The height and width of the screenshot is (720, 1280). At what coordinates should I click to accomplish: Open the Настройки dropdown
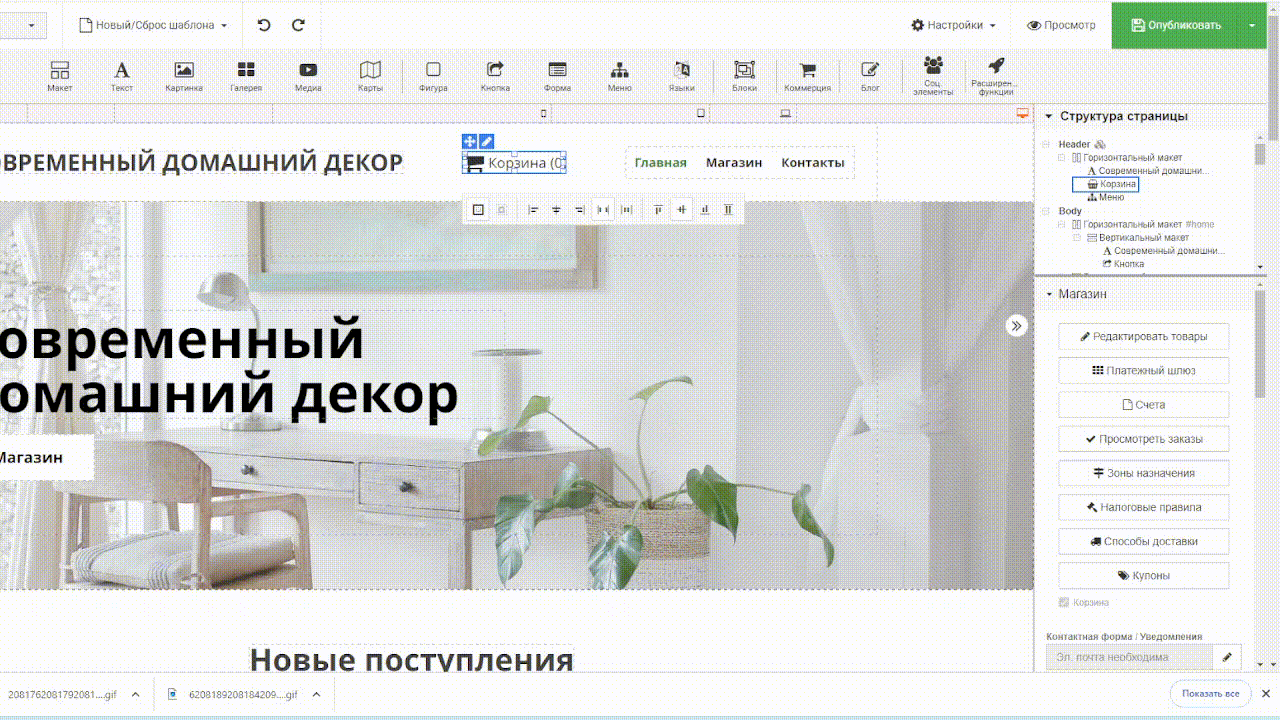coord(953,25)
